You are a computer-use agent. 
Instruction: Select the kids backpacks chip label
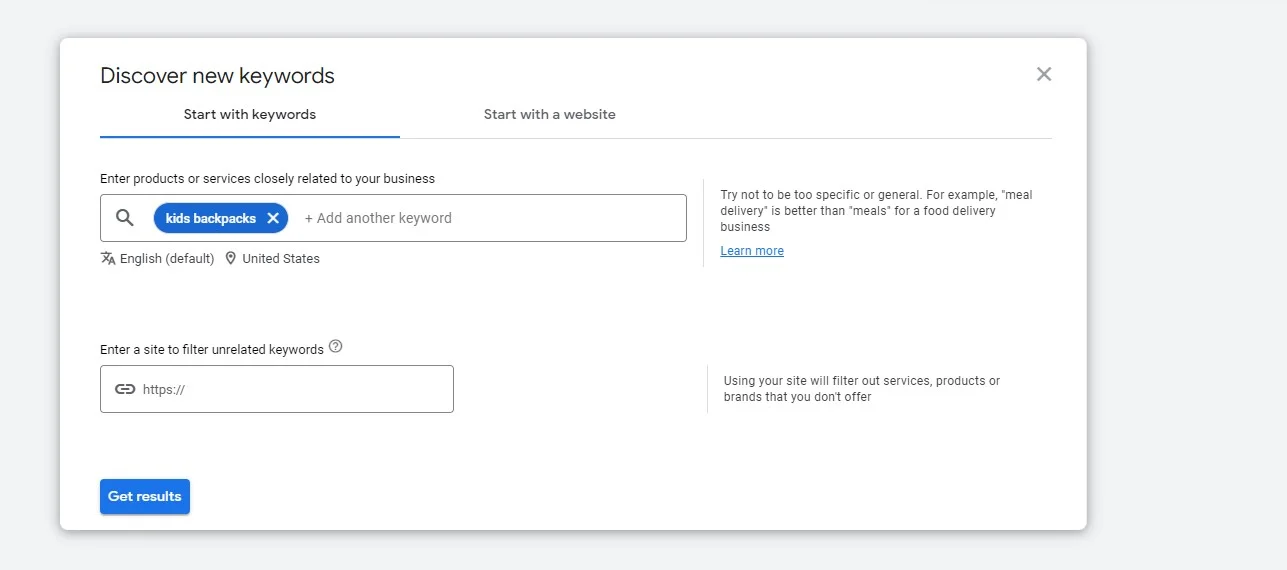pyautogui.click(x=210, y=218)
